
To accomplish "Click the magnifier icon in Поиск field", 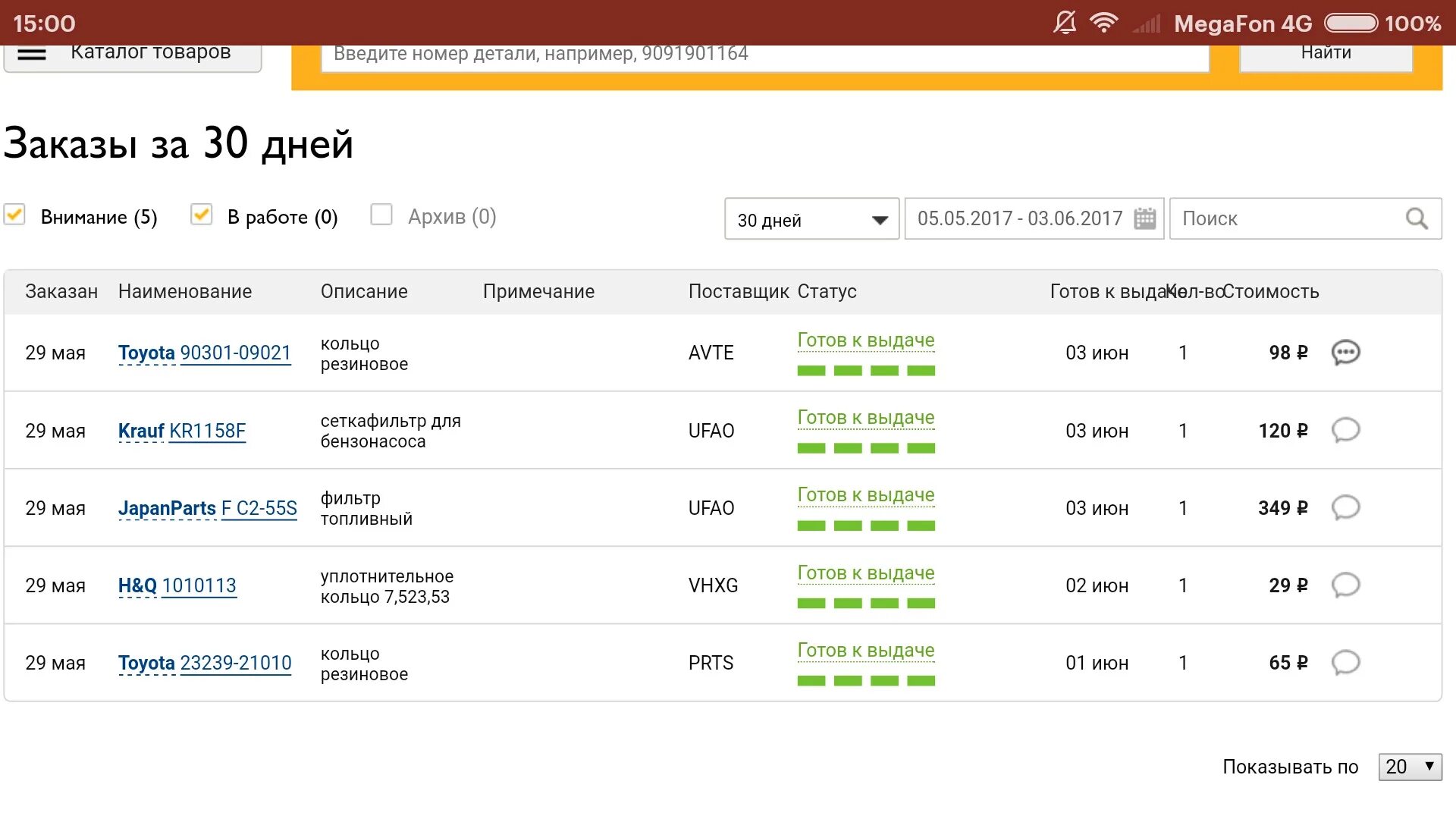I will (x=1417, y=218).
